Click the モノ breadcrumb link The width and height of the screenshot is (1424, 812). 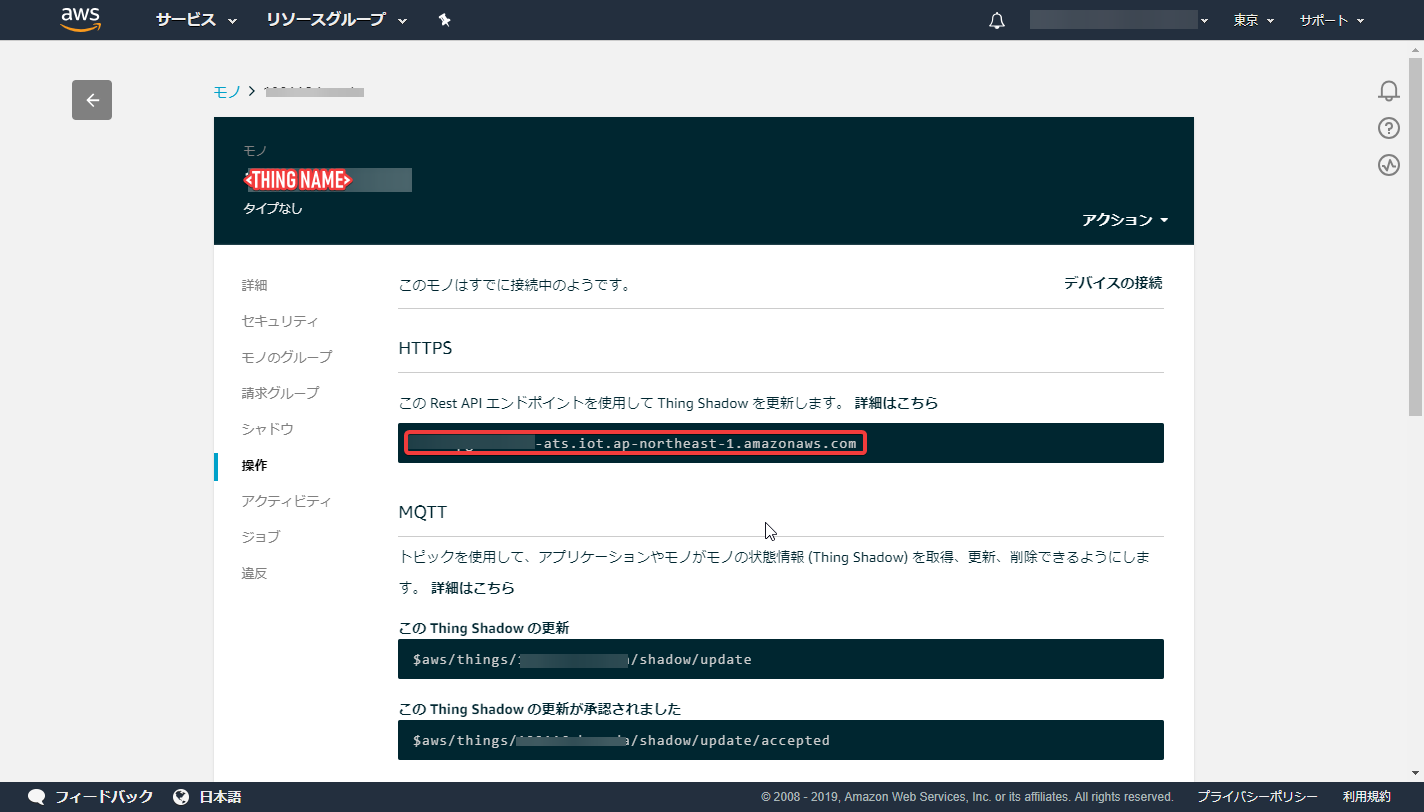pos(227,92)
